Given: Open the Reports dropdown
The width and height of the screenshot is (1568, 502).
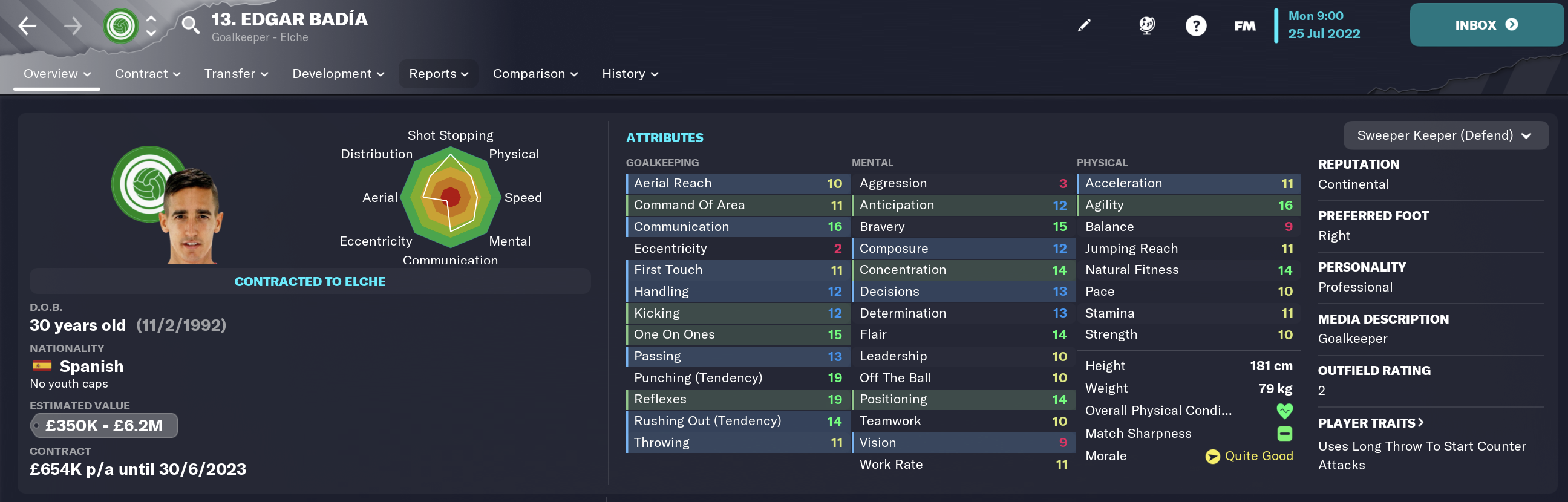Looking at the screenshot, I should point(438,74).
